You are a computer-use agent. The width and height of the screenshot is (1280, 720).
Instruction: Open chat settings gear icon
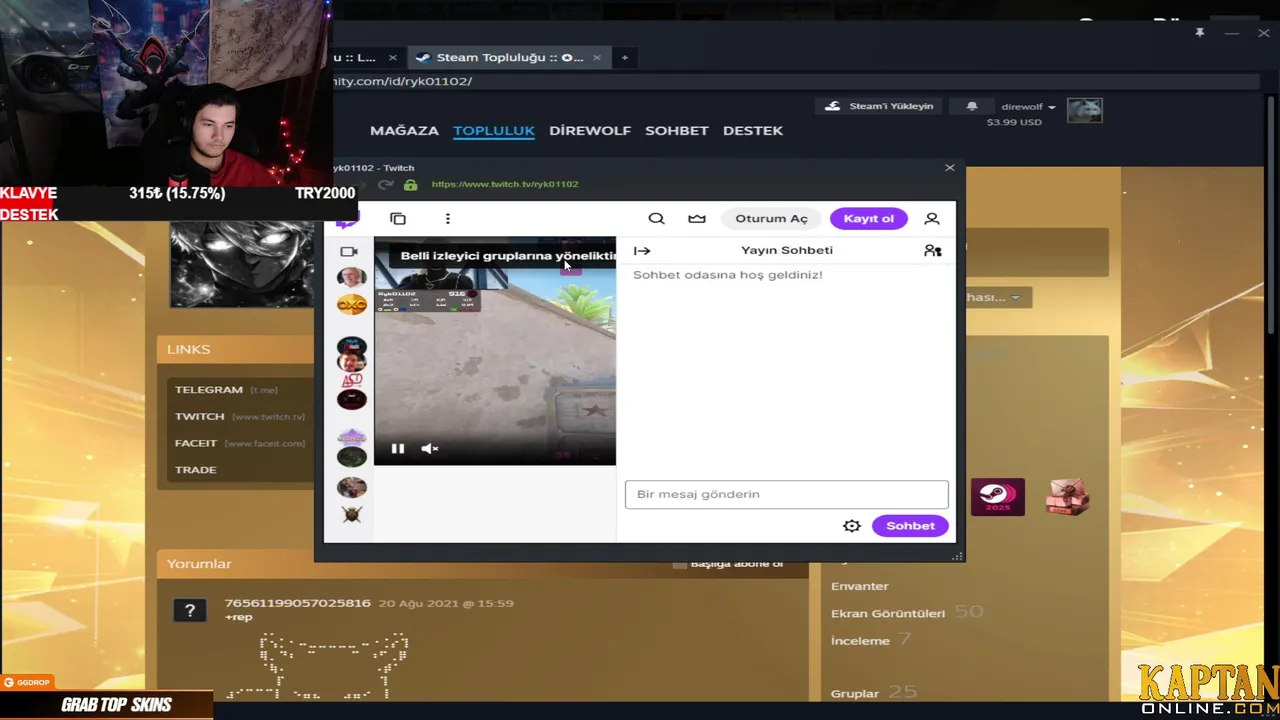click(852, 526)
